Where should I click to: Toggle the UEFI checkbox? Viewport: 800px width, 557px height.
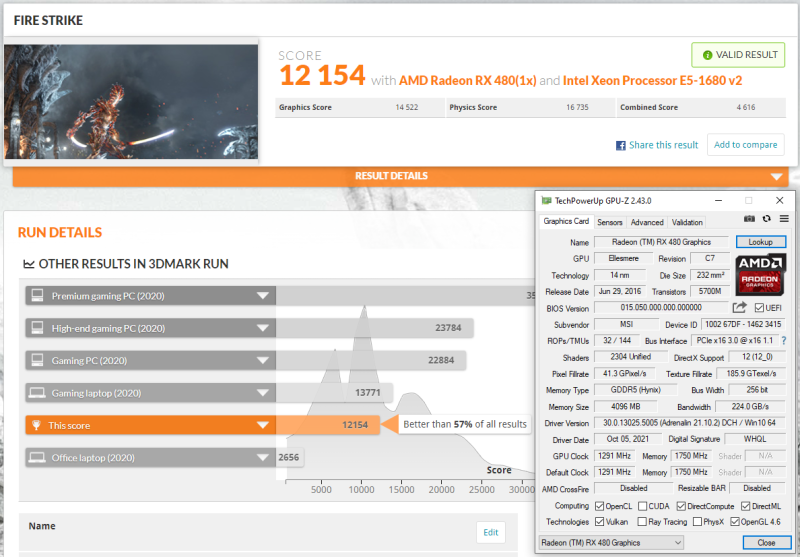(760, 308)
